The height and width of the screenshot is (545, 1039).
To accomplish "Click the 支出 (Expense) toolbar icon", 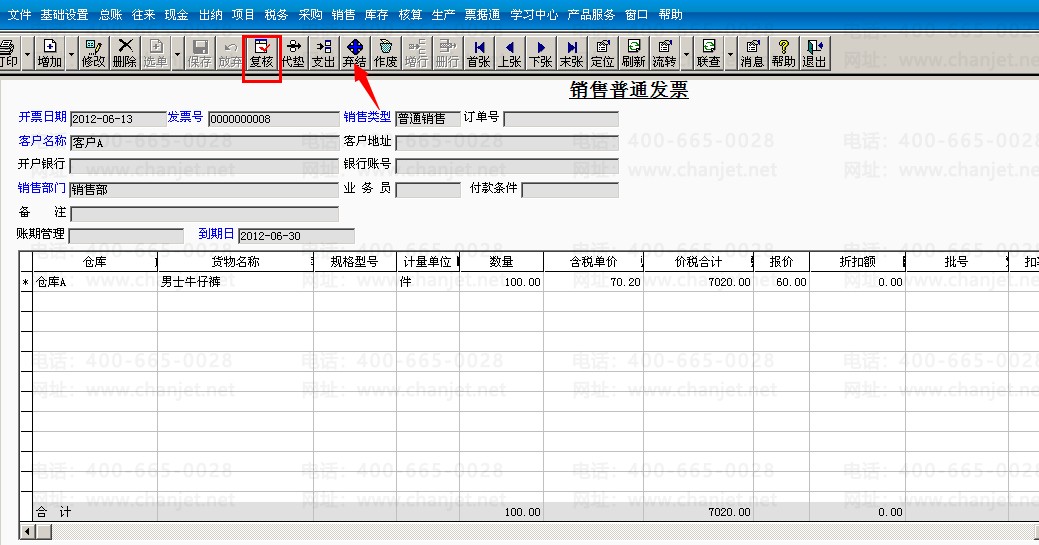I will click(323, 53).
